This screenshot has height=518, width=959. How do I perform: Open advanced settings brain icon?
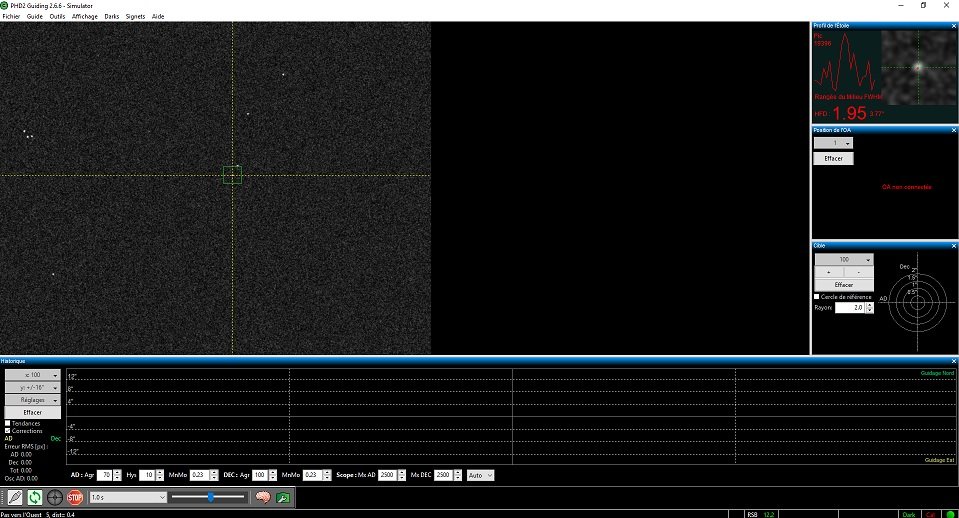(x=263, y=497)
